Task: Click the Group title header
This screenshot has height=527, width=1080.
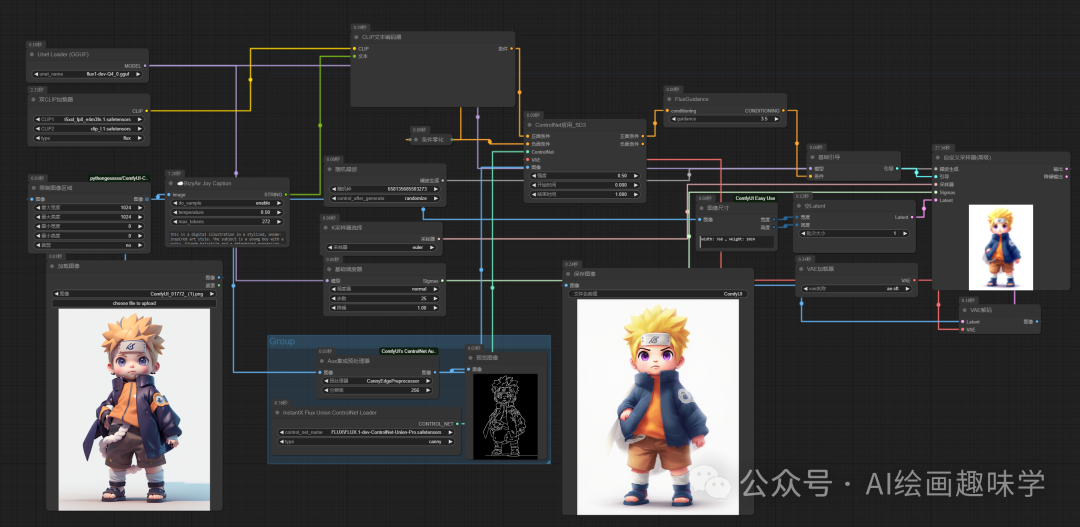Action: click(282, 341)
